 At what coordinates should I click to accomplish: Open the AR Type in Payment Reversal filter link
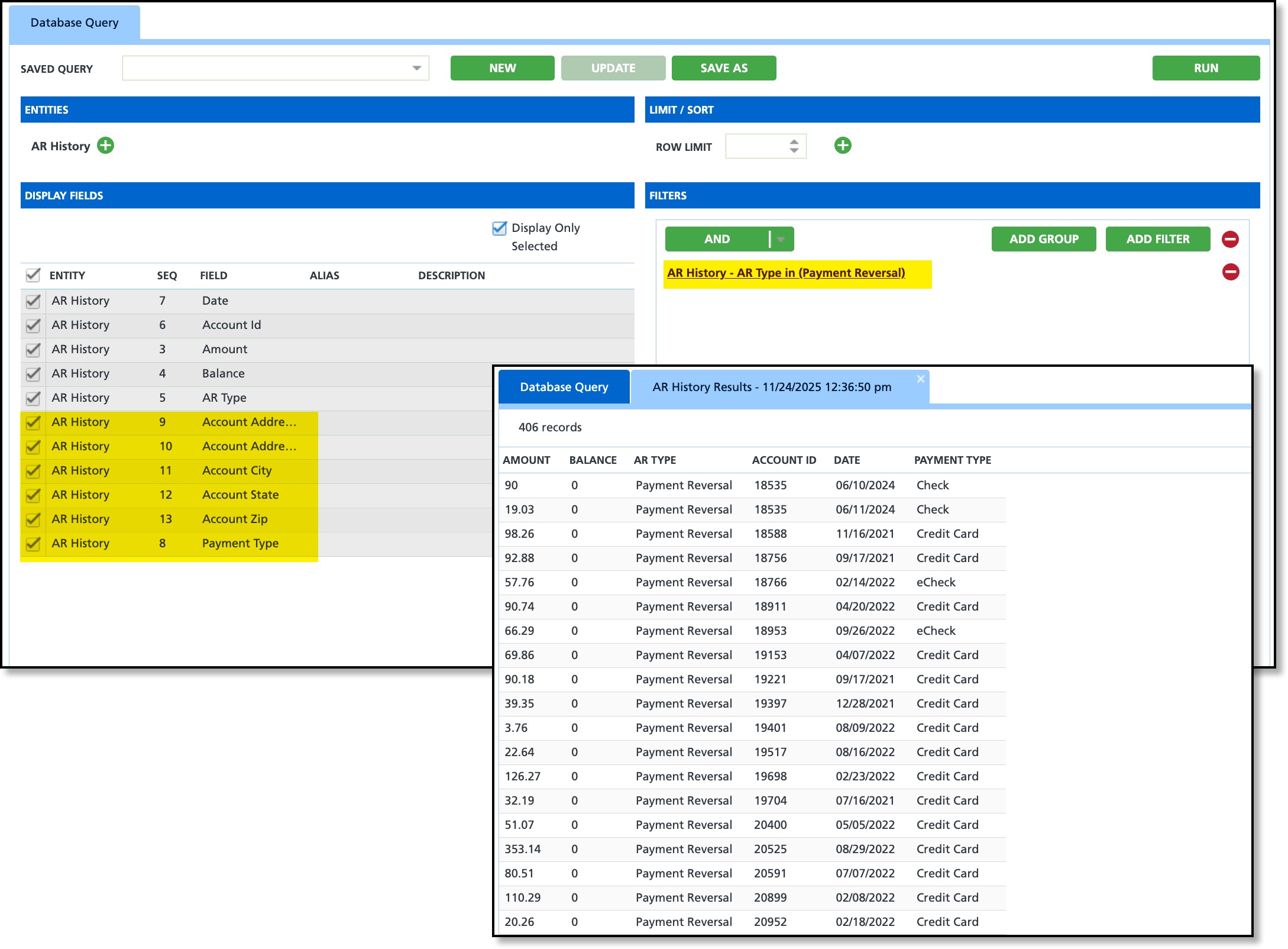point(785,273)
